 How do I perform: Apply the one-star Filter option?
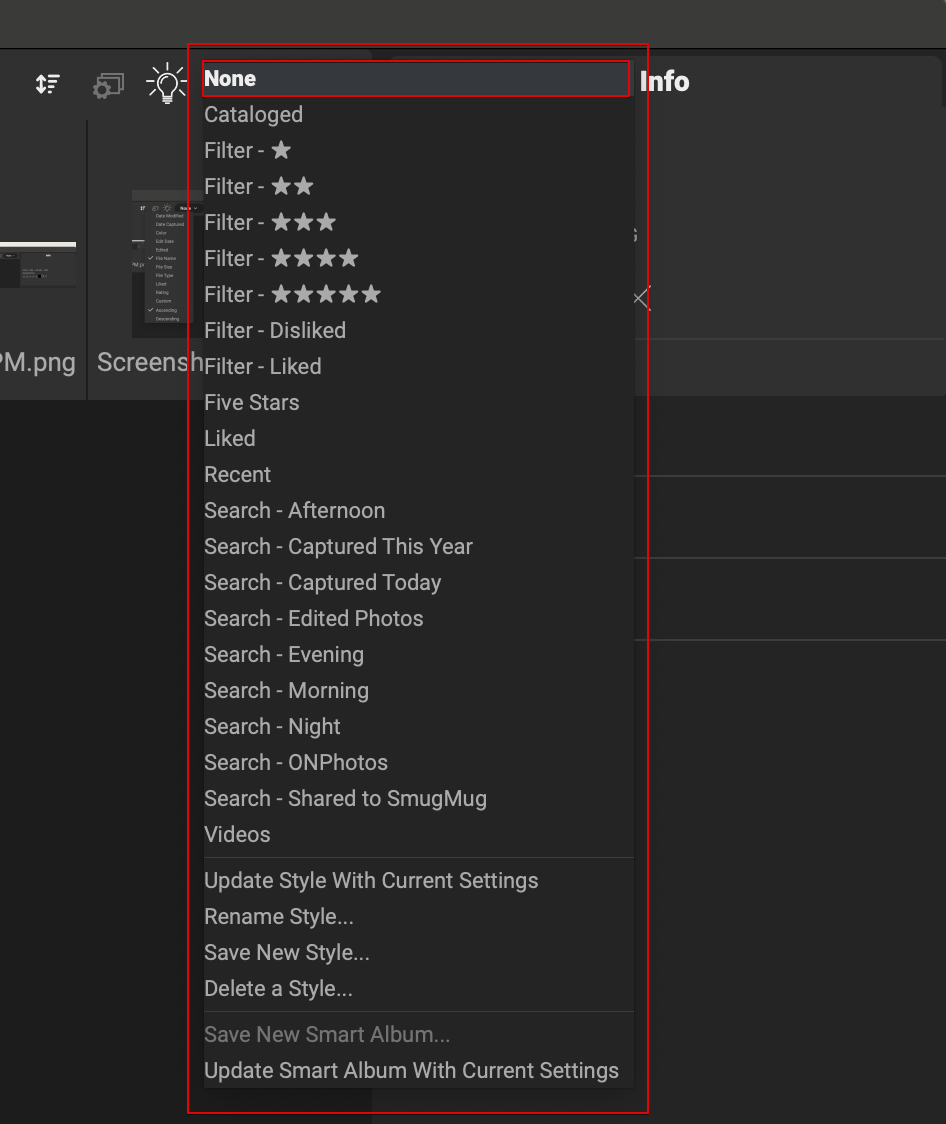pos(247,151)
